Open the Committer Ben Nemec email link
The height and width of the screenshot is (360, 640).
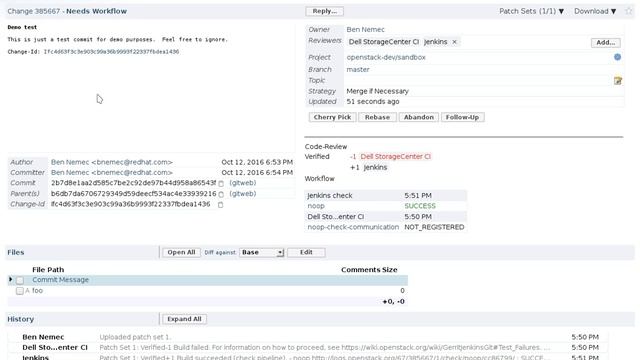coord(112,173)
